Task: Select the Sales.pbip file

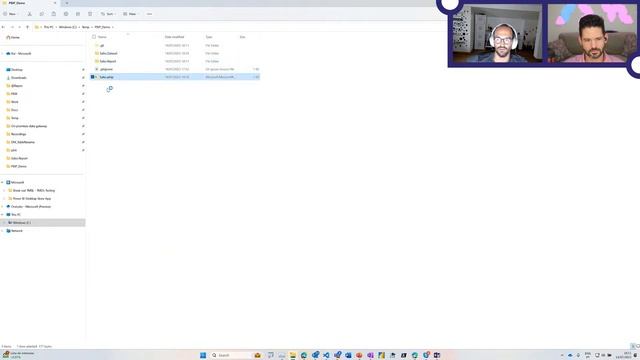Action: [175, 77]
